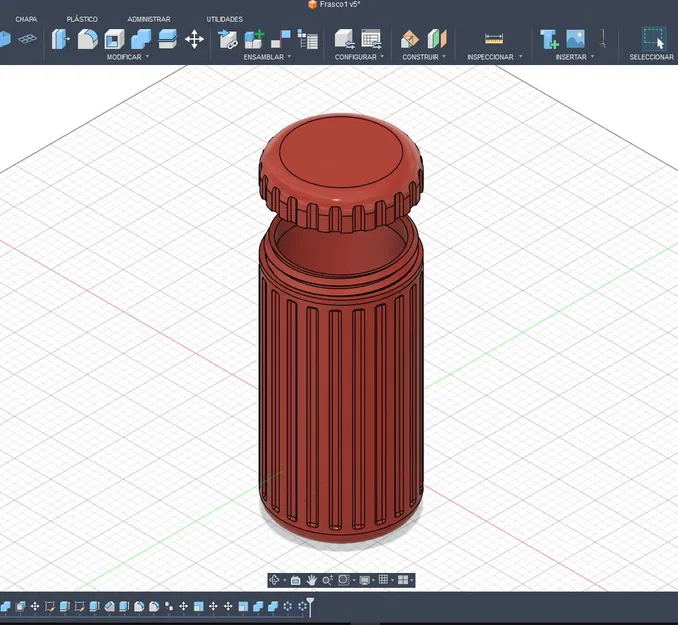678x625 pixels.
Task: Open the UTILIDADES tab
Action: [224, 19]
